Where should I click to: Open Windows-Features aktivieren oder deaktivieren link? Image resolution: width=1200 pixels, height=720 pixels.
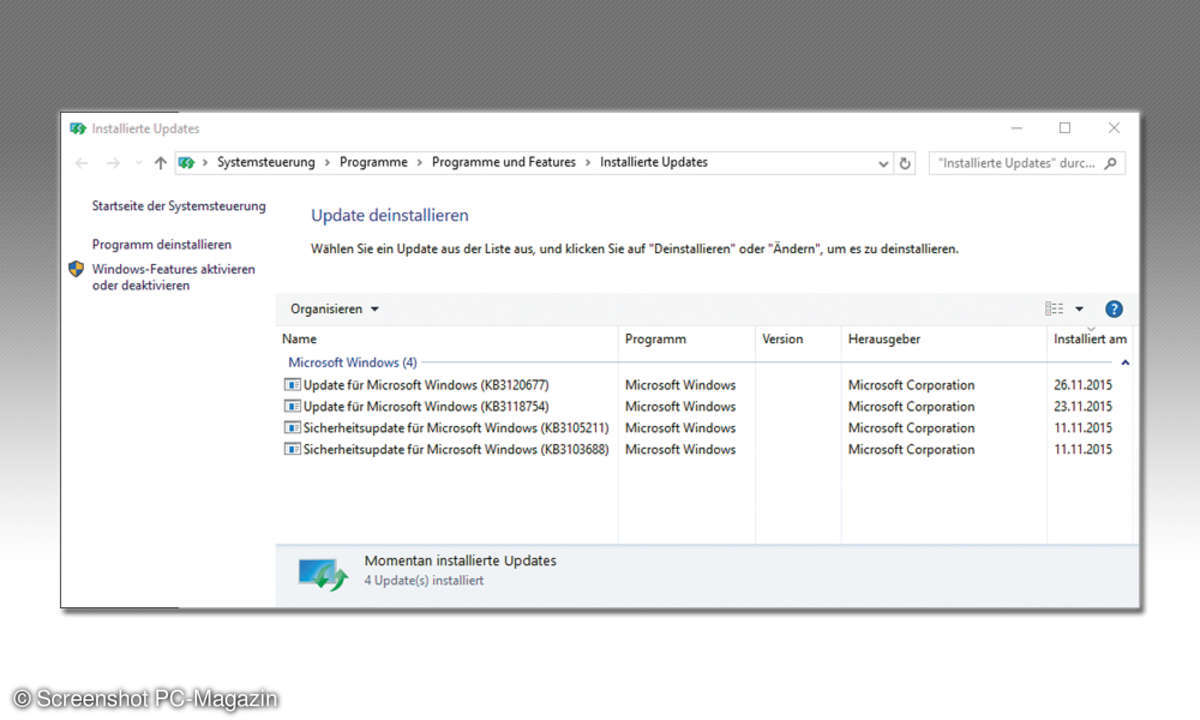click(x=174, y=277)
